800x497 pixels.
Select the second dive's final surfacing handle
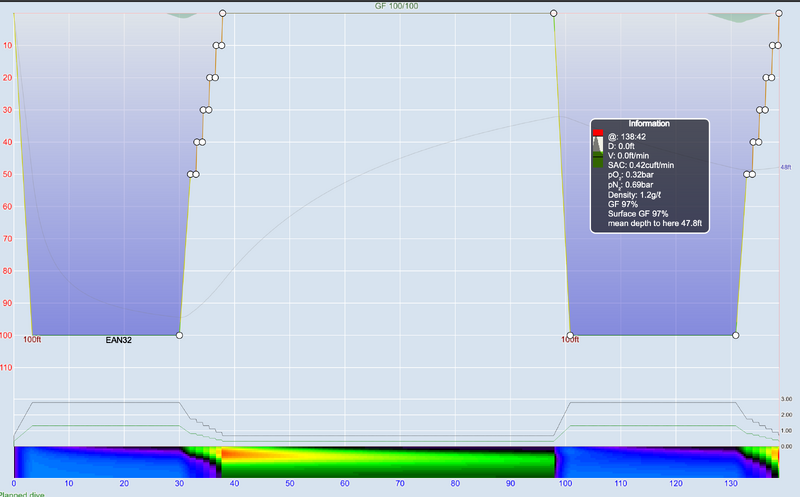(x=779, y=13)
